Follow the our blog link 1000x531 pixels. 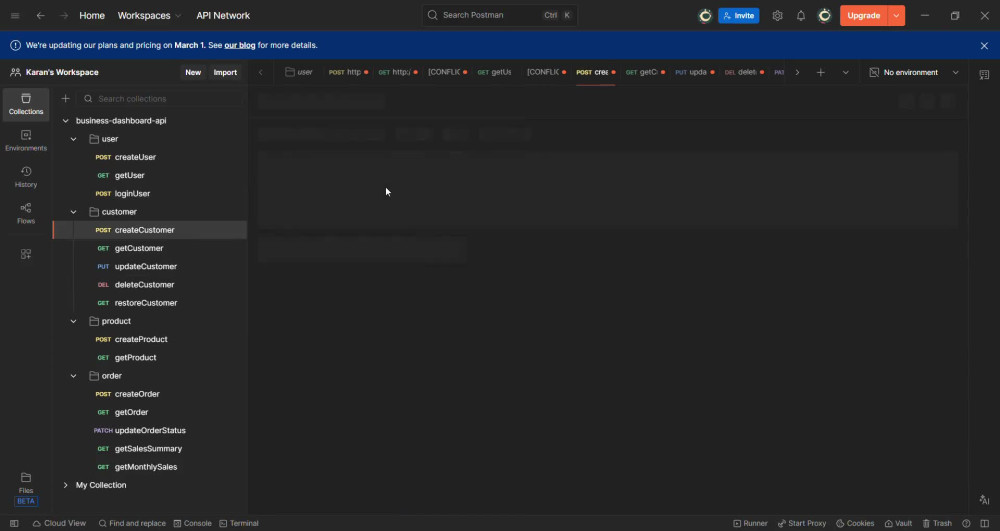point(240,45)
